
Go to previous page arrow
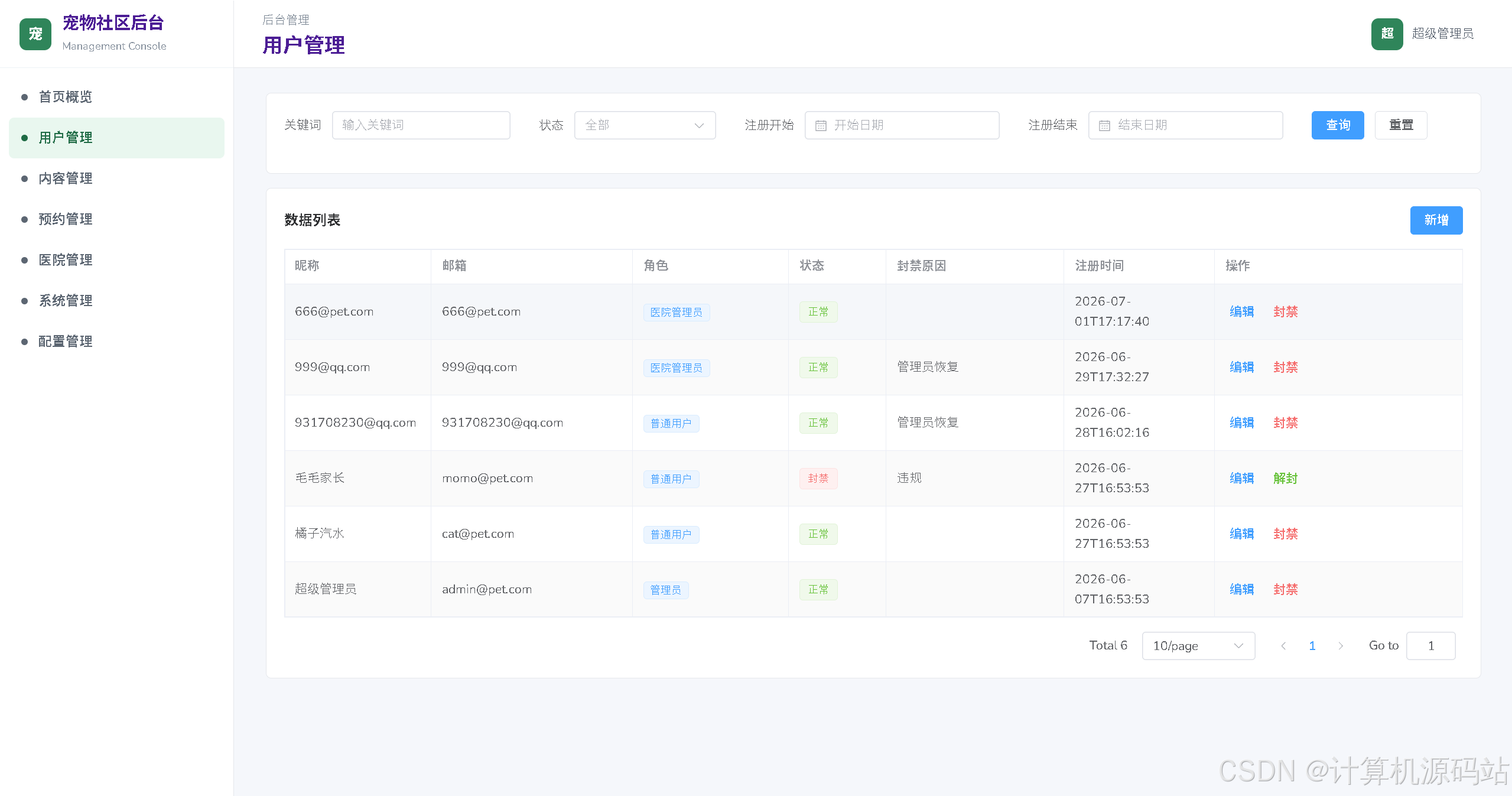tap(1283, 646)
